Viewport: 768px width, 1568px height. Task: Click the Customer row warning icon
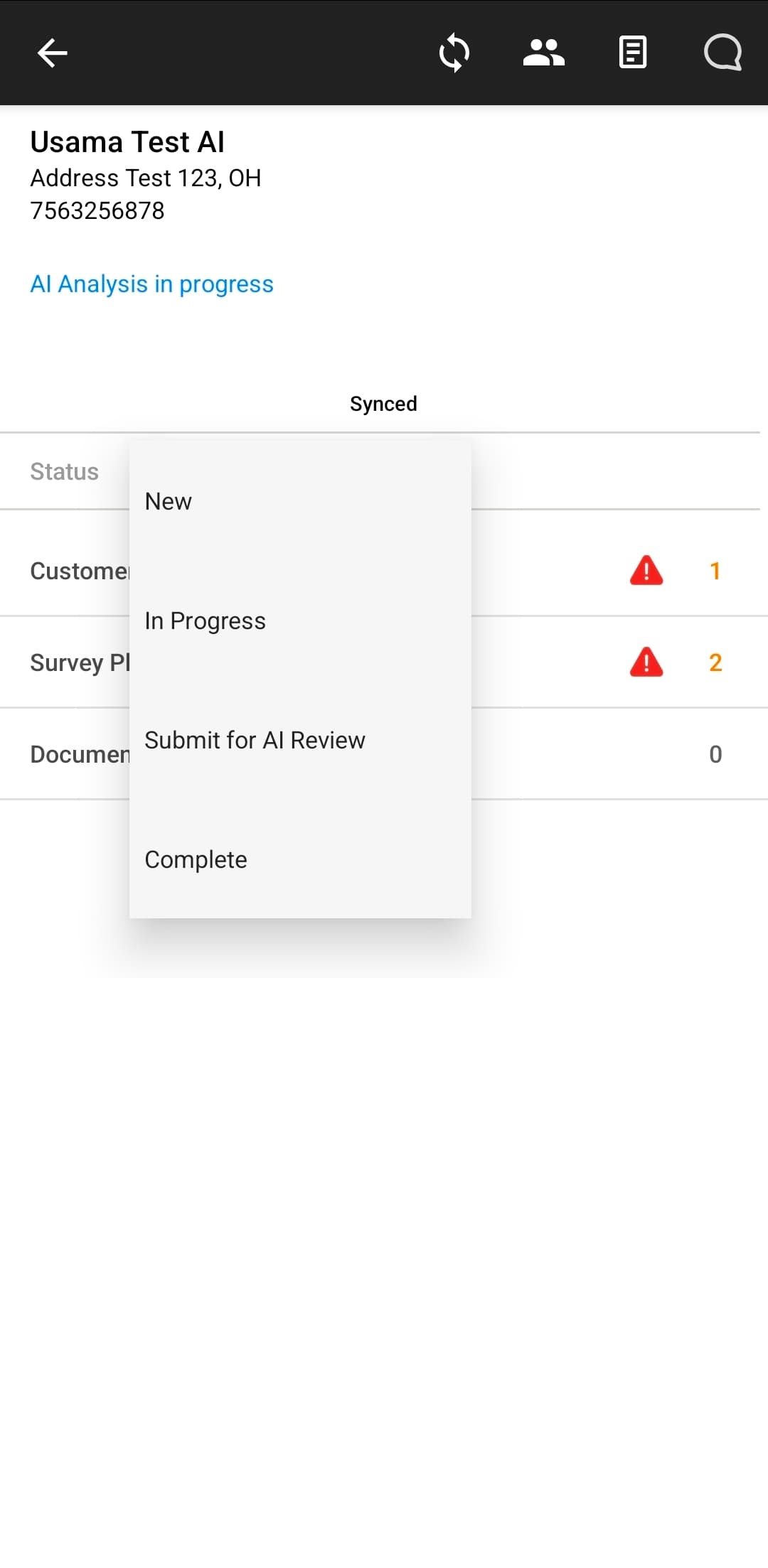646,570
